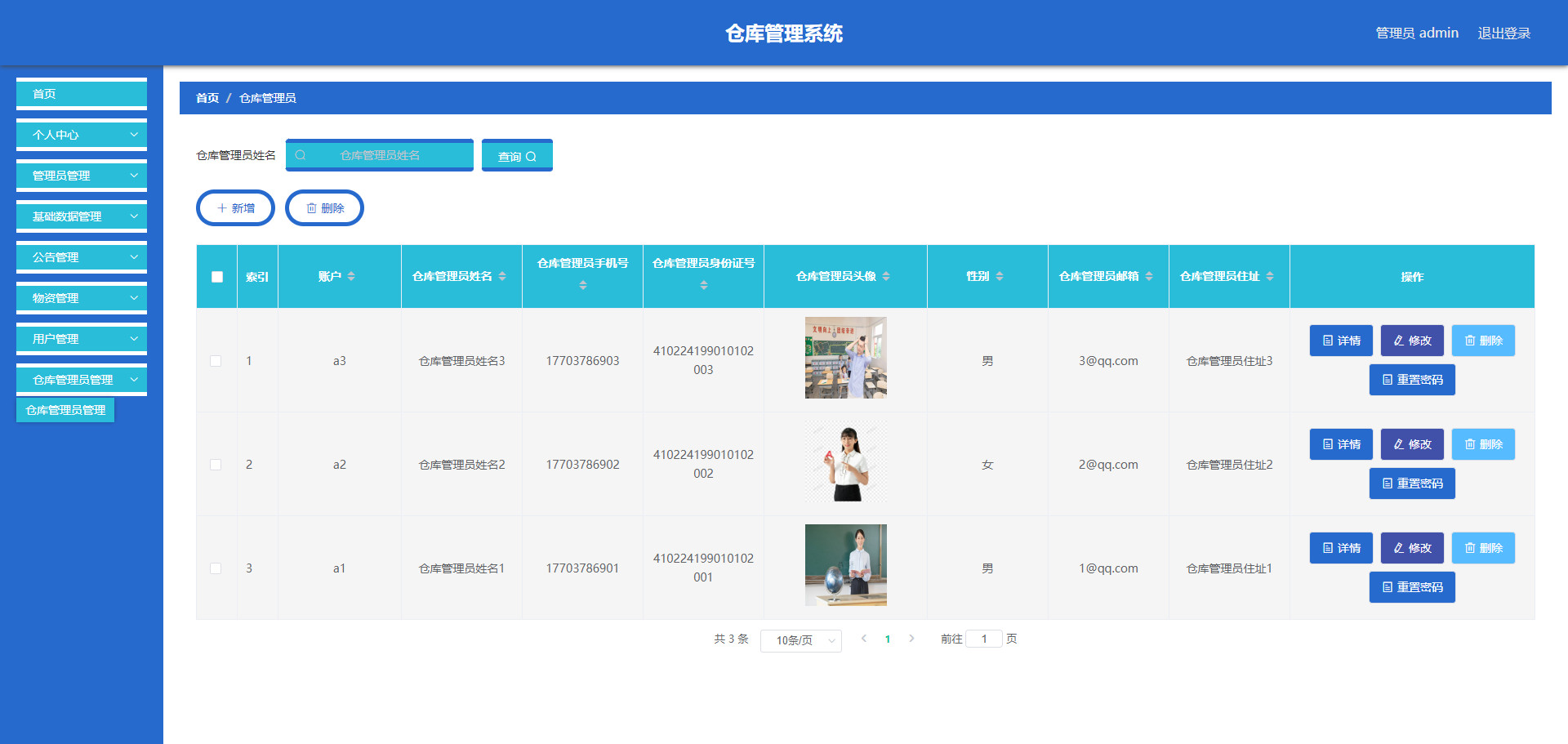
Task: Sort by 性别 column arrows
Action: coord(1000,276)
